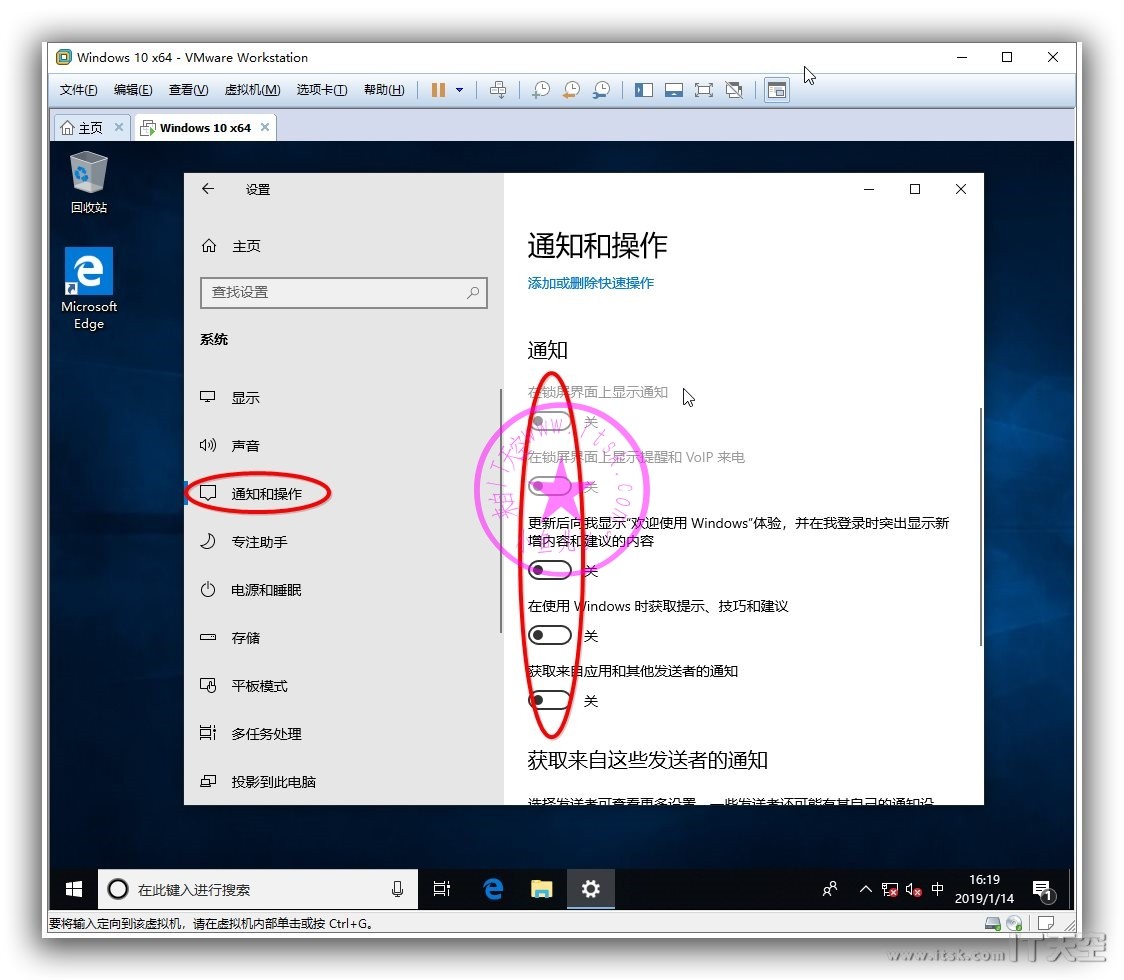This screenshot has width=1124, height=980.
Task: Click the Cortana microphone icon
Action: (397, 890)
